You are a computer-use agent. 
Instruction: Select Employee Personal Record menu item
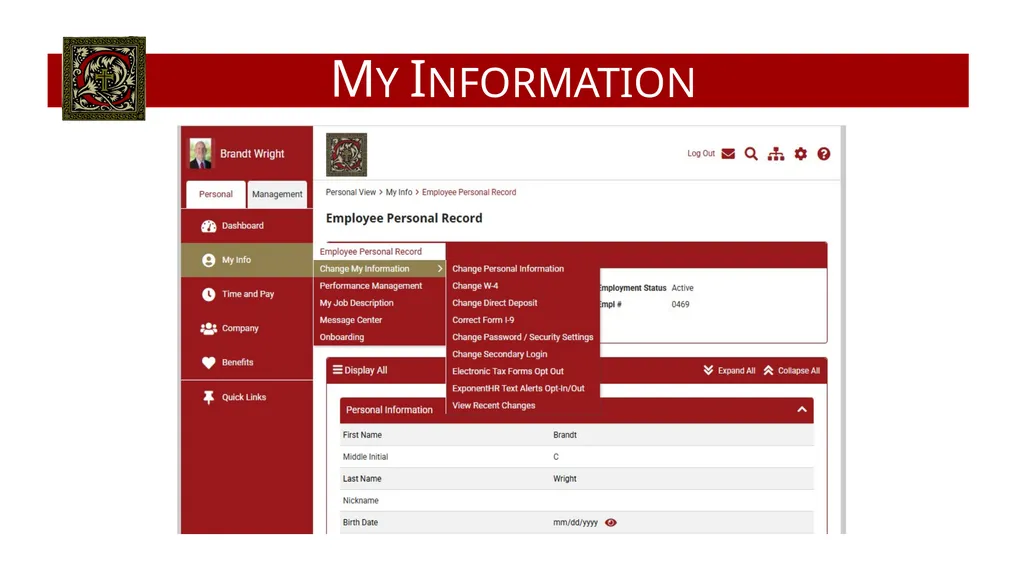[379, 252]
